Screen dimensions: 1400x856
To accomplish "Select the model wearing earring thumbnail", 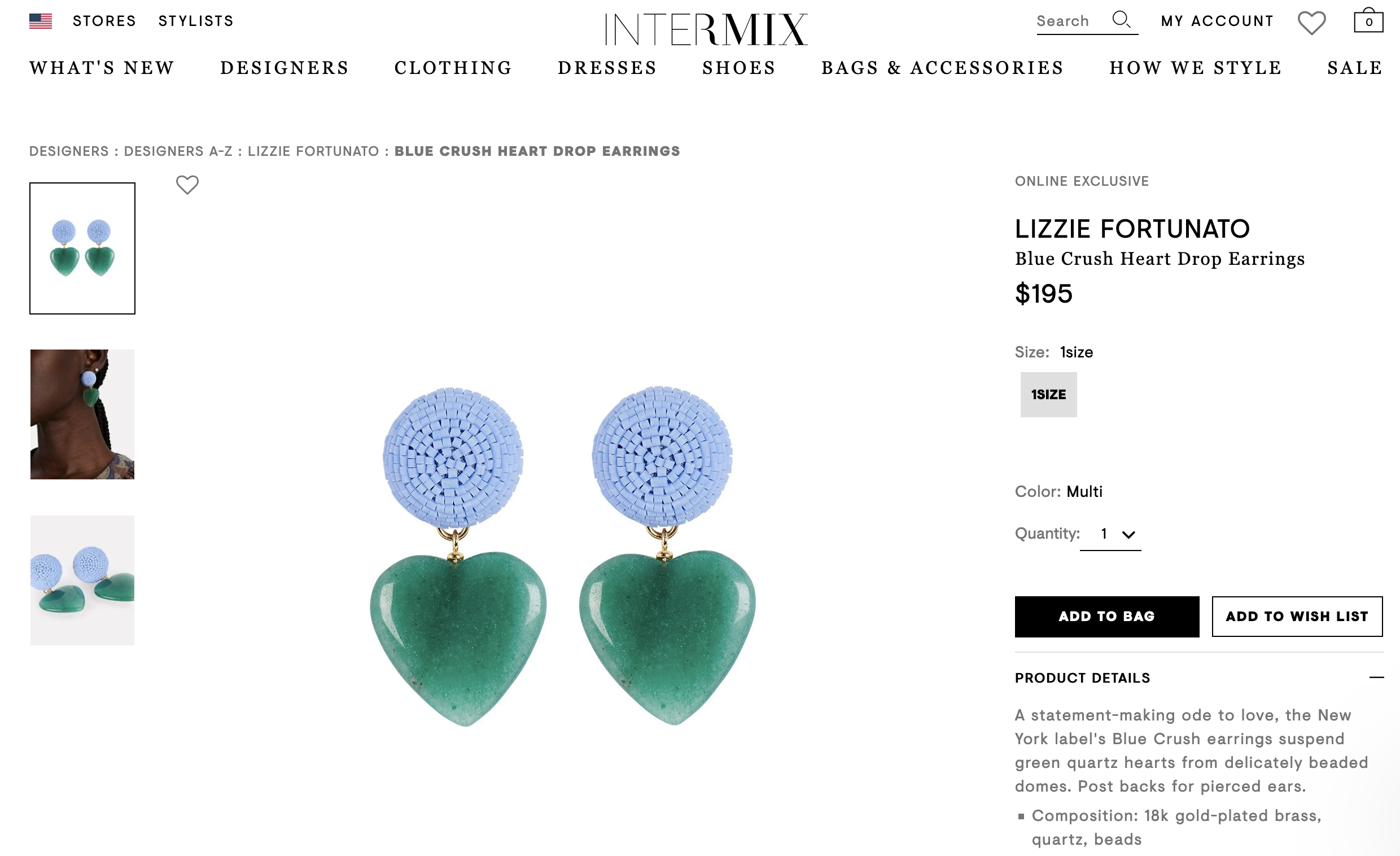I will click(x=82, y=414).
